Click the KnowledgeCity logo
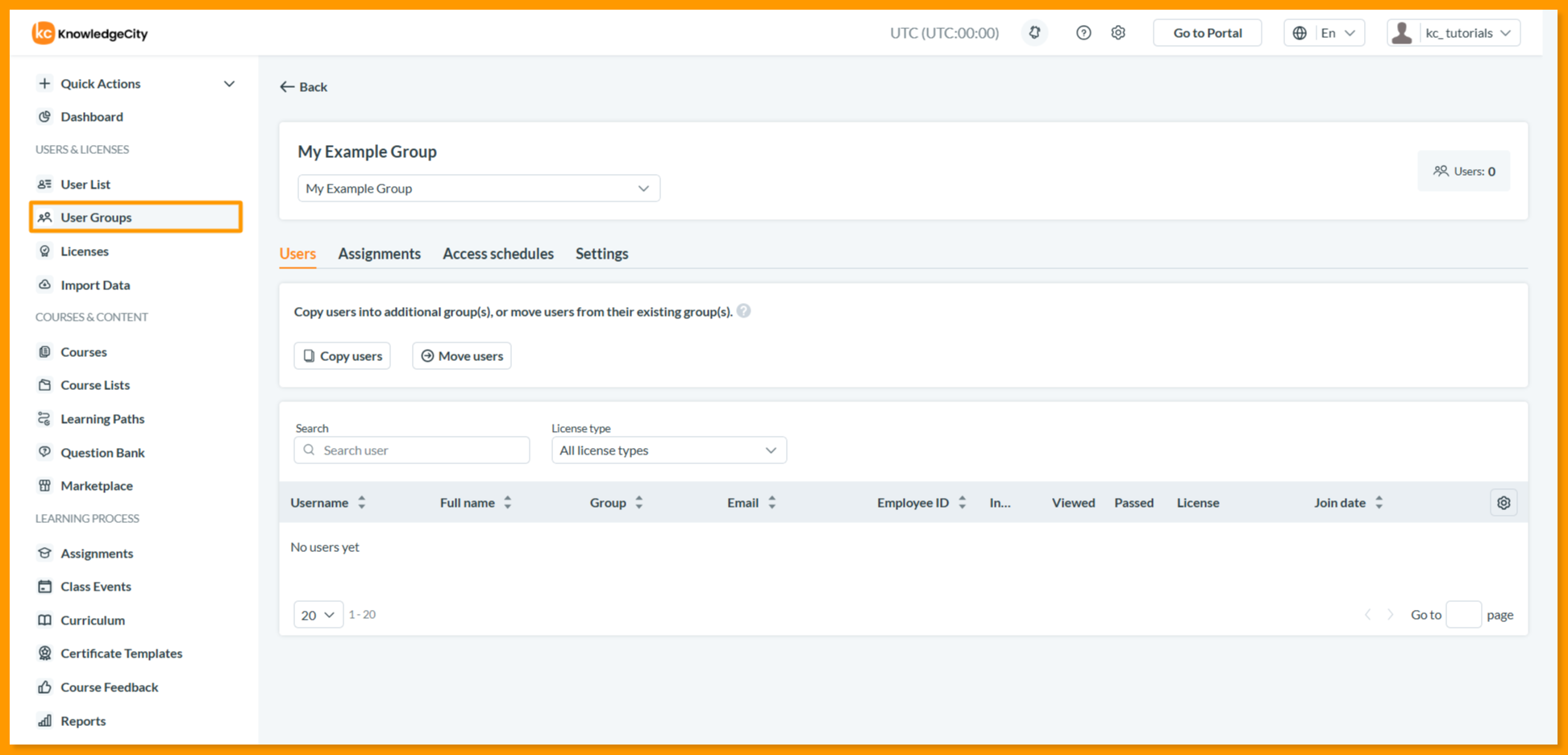 [x=89, y=33]
